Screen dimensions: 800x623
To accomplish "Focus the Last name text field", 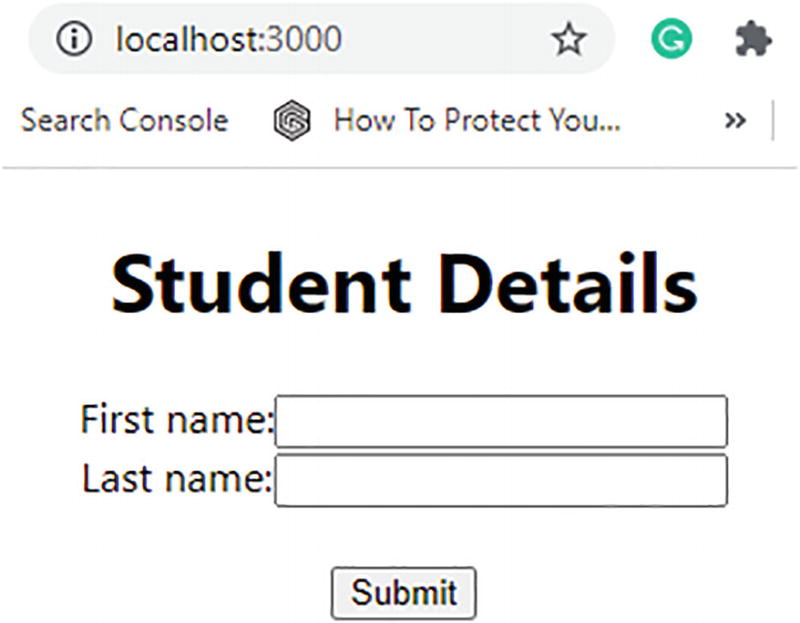I will point(501,481).
